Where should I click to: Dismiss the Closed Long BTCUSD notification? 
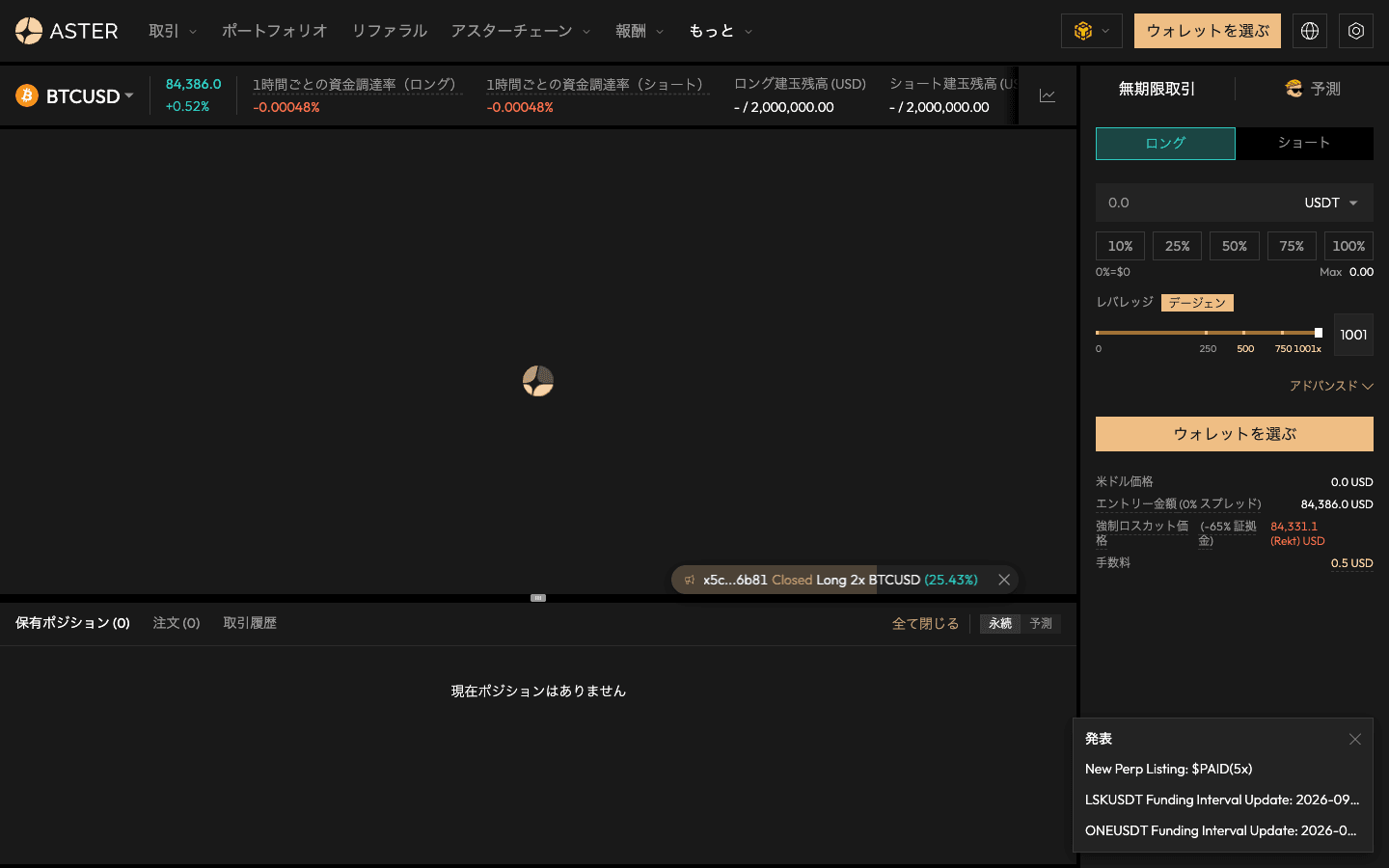click(x=1004, y=580)
